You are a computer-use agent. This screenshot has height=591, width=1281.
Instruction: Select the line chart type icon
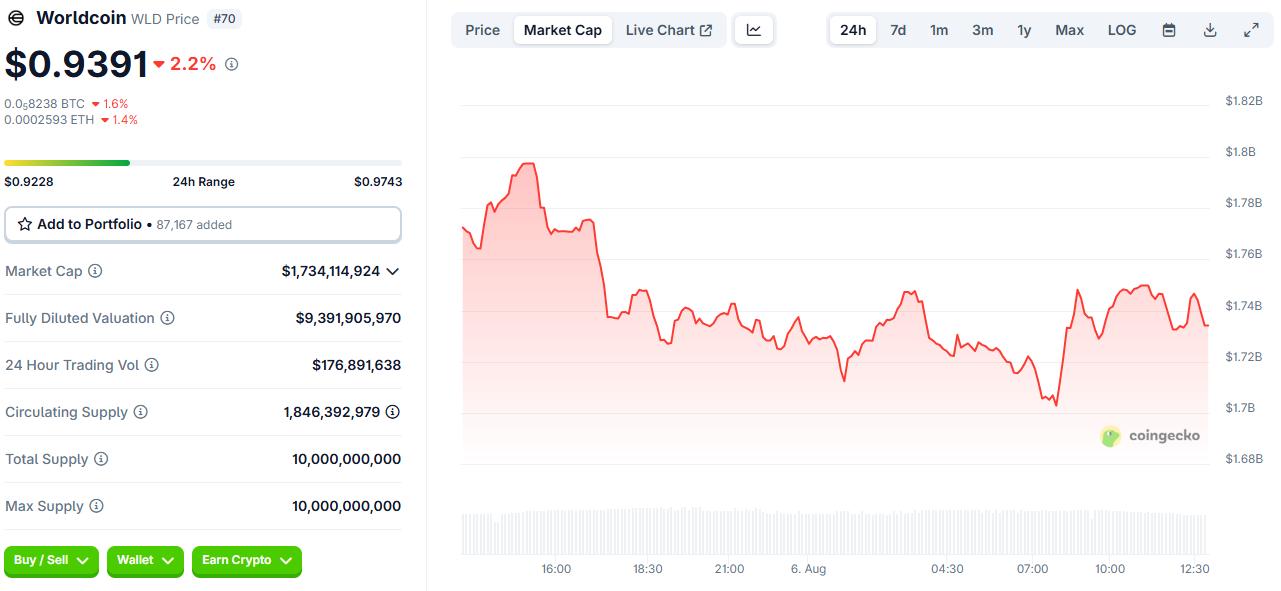pos(755,30)
